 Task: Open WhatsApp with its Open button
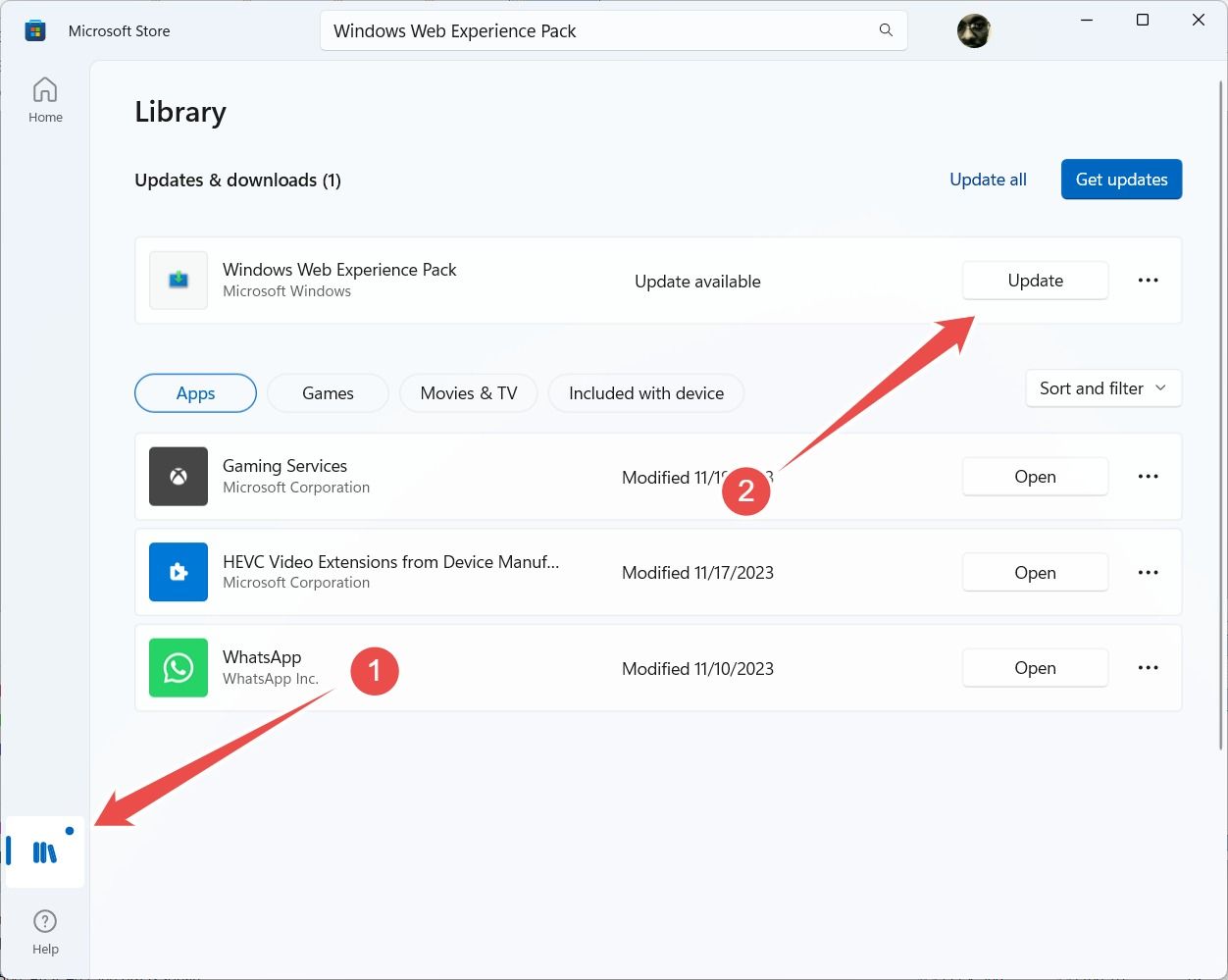point(1036,668)
